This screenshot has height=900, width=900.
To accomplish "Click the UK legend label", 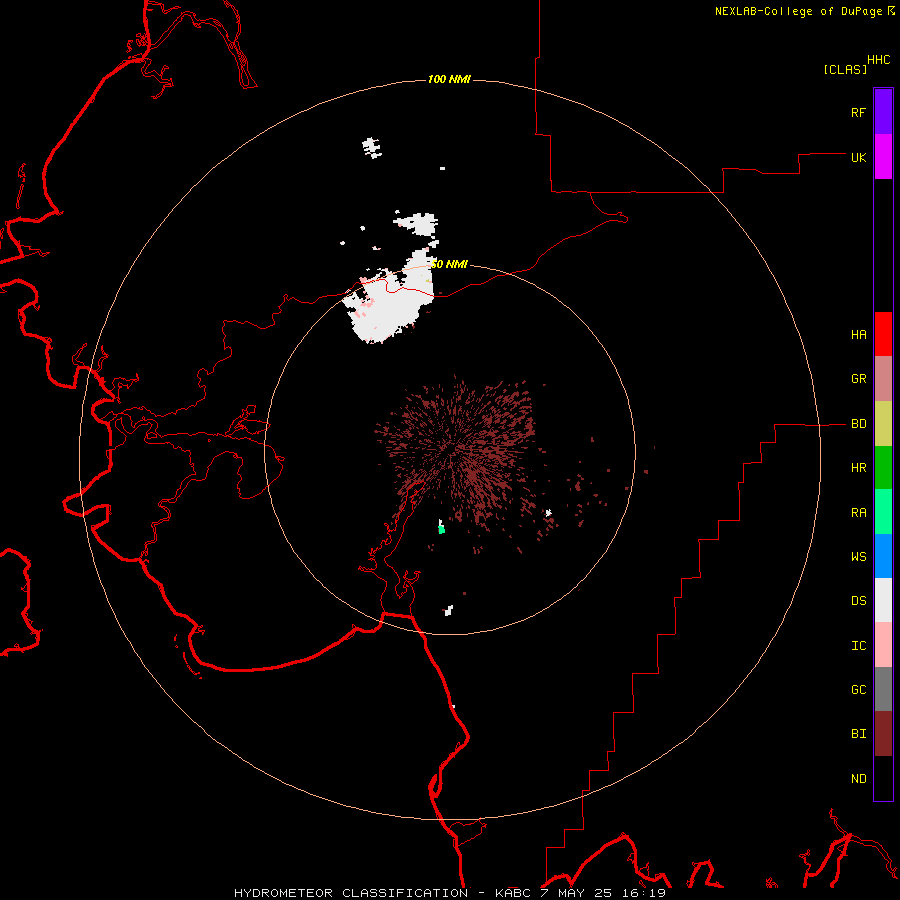I will (858, 157).
